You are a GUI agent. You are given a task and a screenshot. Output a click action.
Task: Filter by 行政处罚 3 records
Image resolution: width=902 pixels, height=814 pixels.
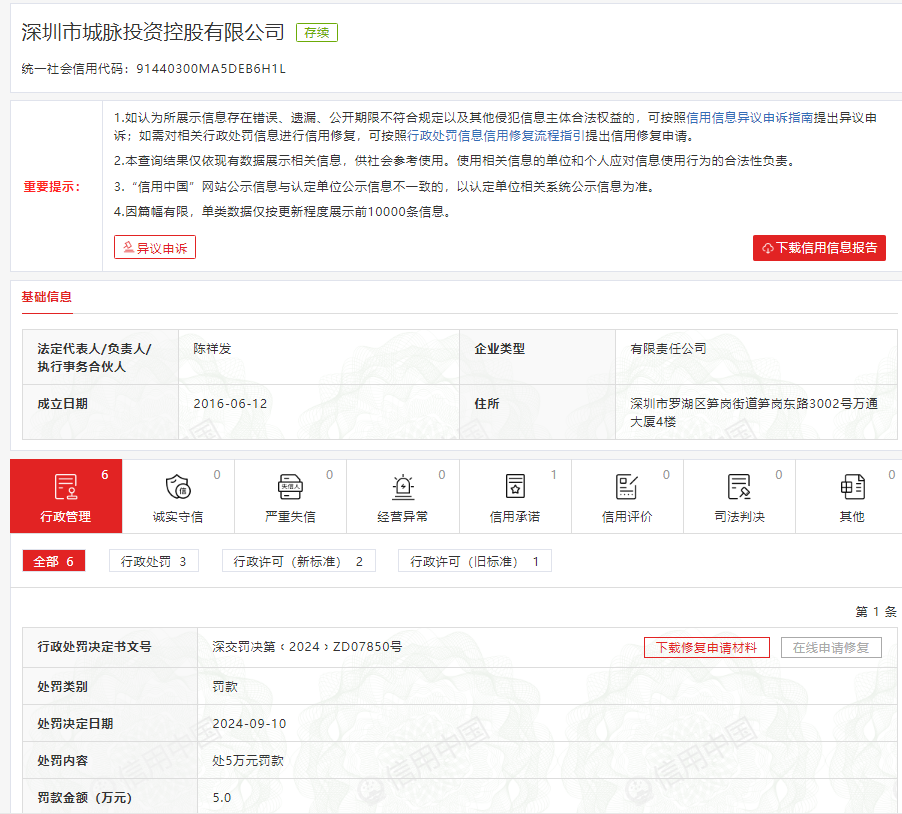click(x=154, y=562)
